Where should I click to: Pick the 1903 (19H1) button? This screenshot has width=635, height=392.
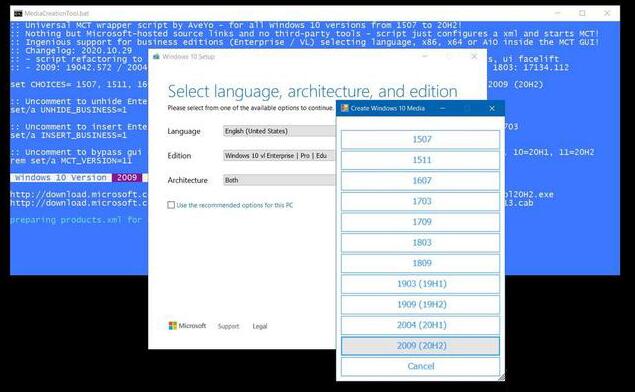(x=420, y=284)
